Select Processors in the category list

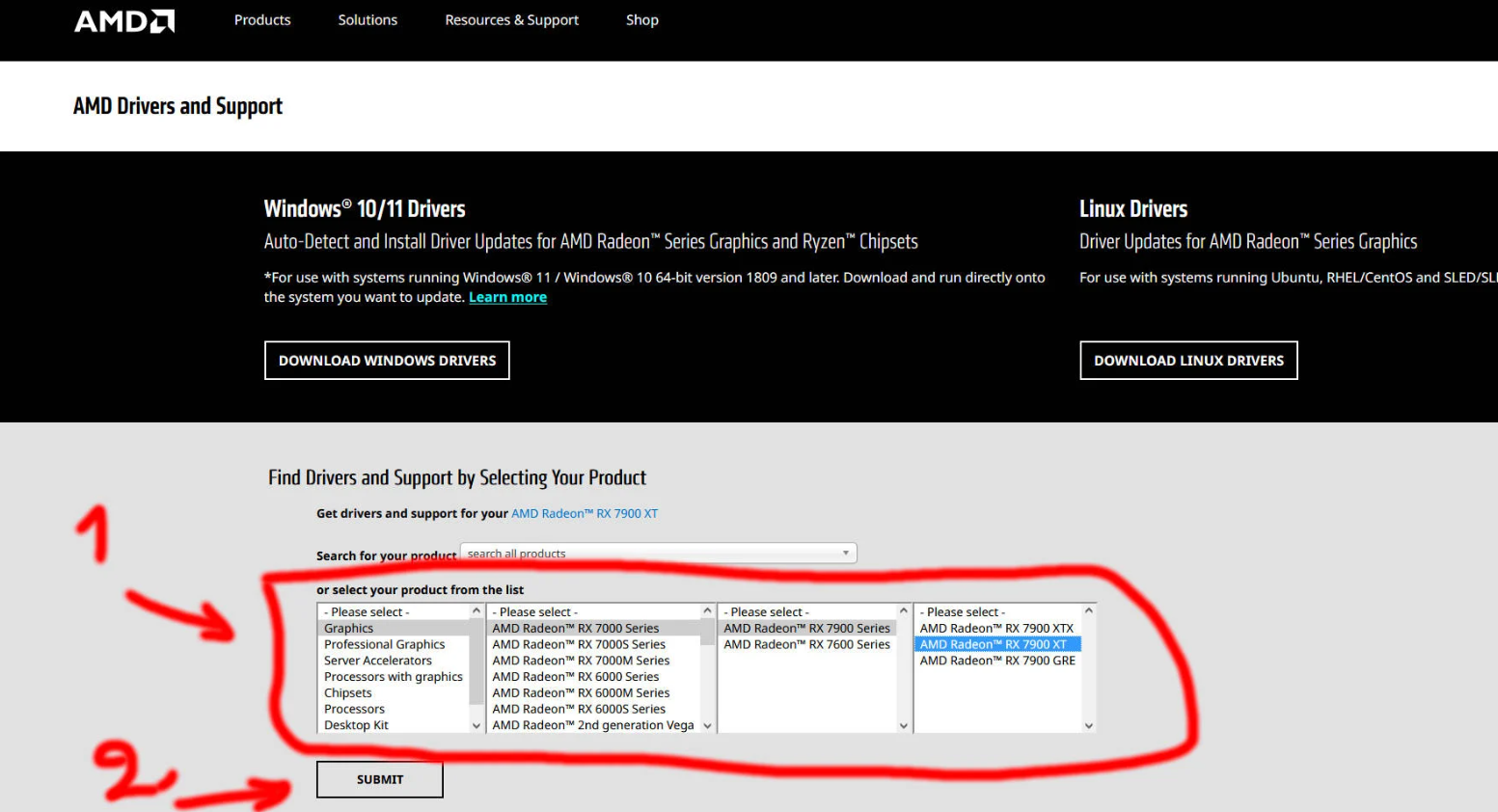coord(394,709)
